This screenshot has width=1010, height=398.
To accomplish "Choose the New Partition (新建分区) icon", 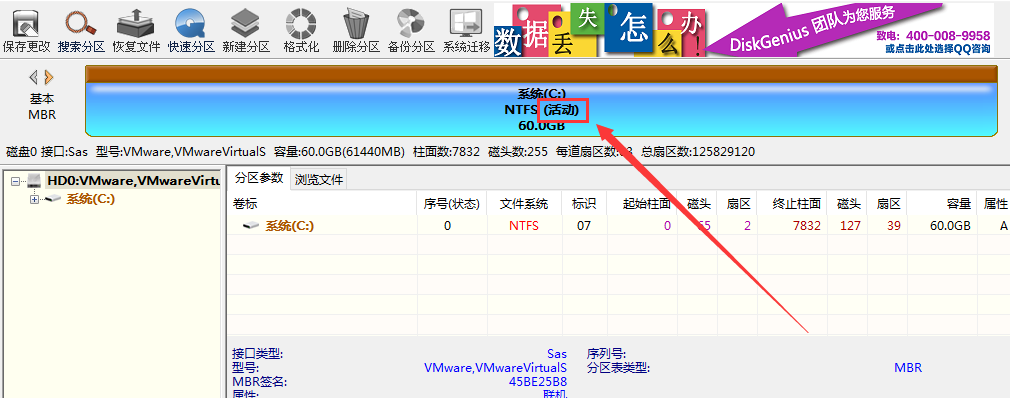I will (x=245, y=30).
